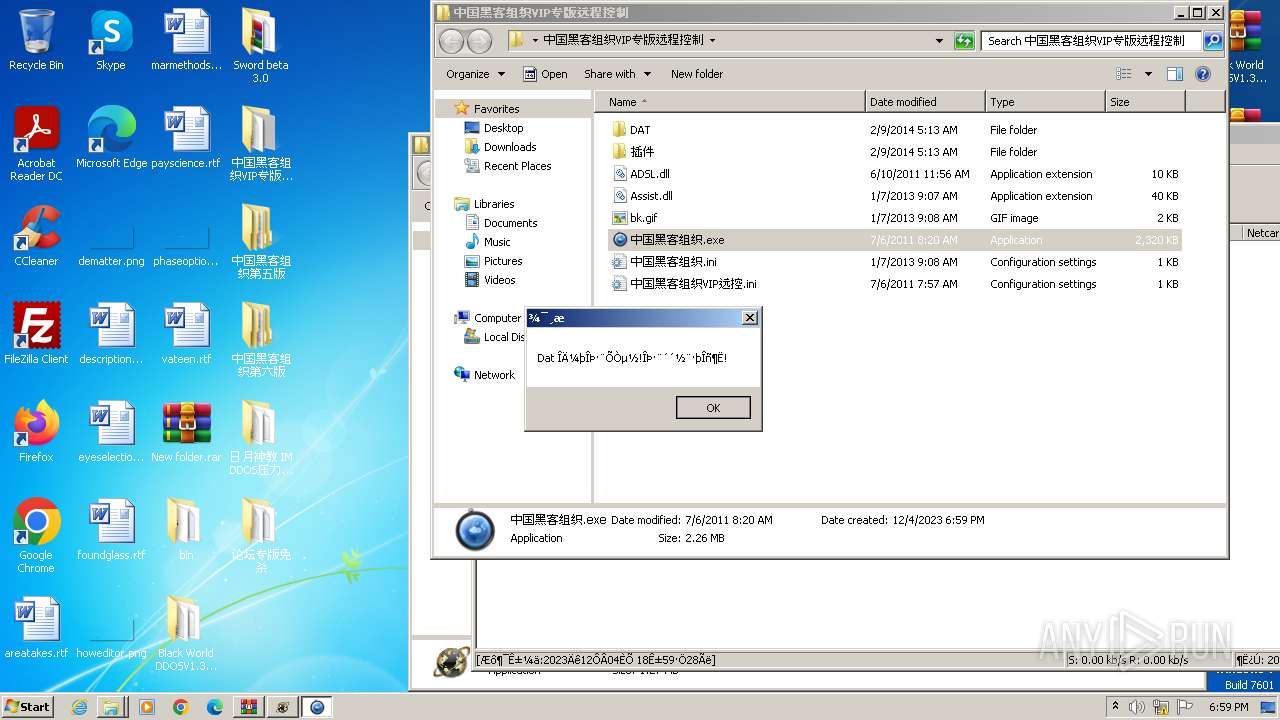Select foundglass.rtf on desktop
The height and width of the screenshot is (720, 1280).
pyautogui.click(x=111, y=530)
